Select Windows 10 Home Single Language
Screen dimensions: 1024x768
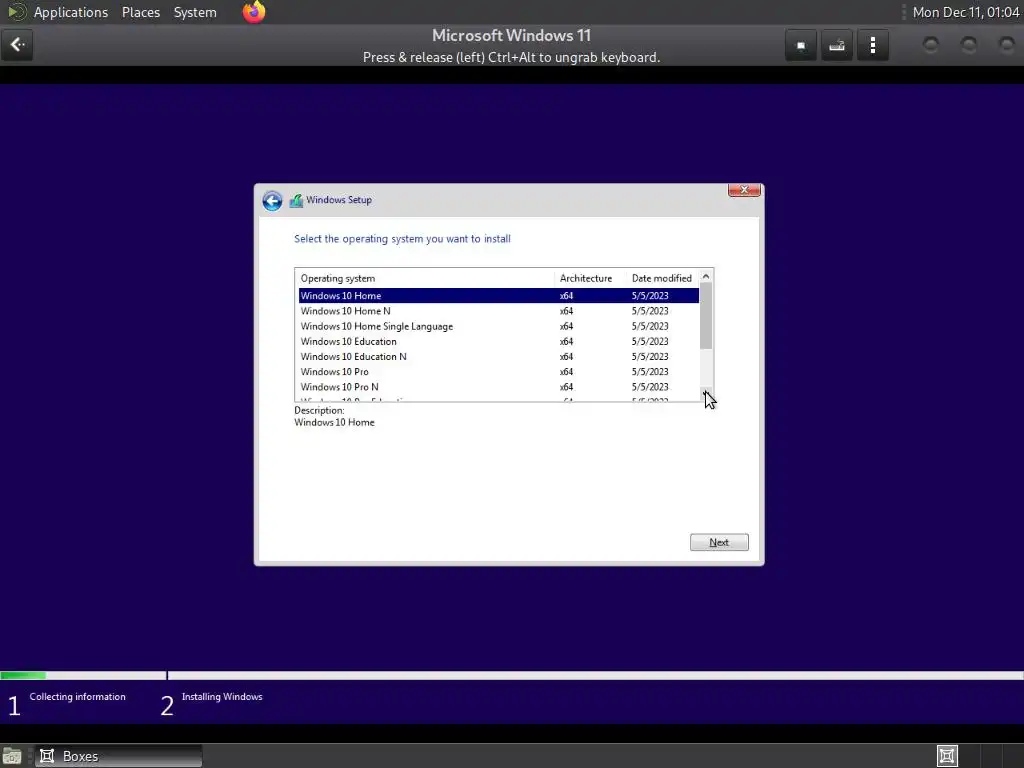[x=498, y=326]
